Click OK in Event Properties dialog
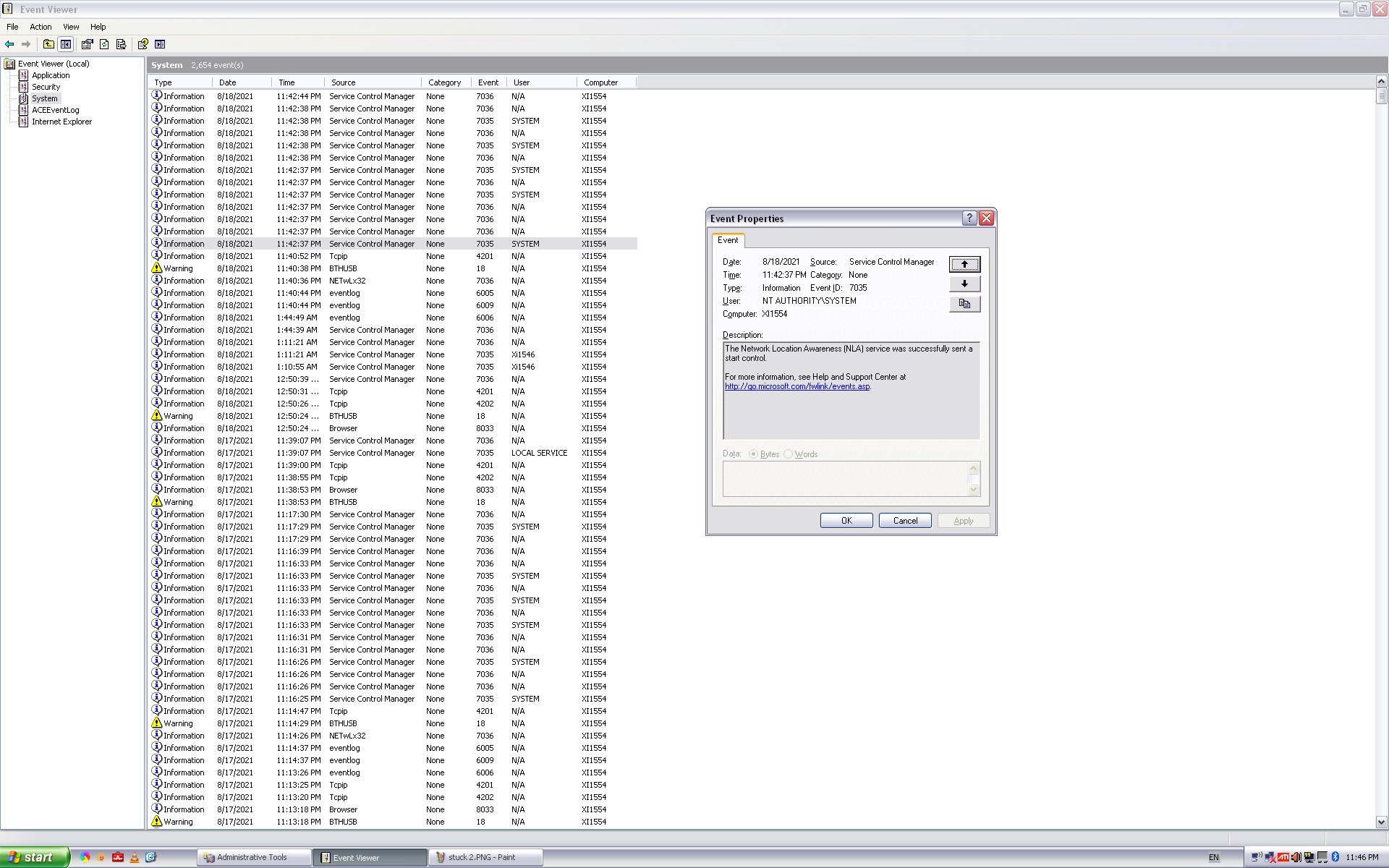Viewport: 1389px width, 868px height. pyautogui.click(x=846, y=521)
